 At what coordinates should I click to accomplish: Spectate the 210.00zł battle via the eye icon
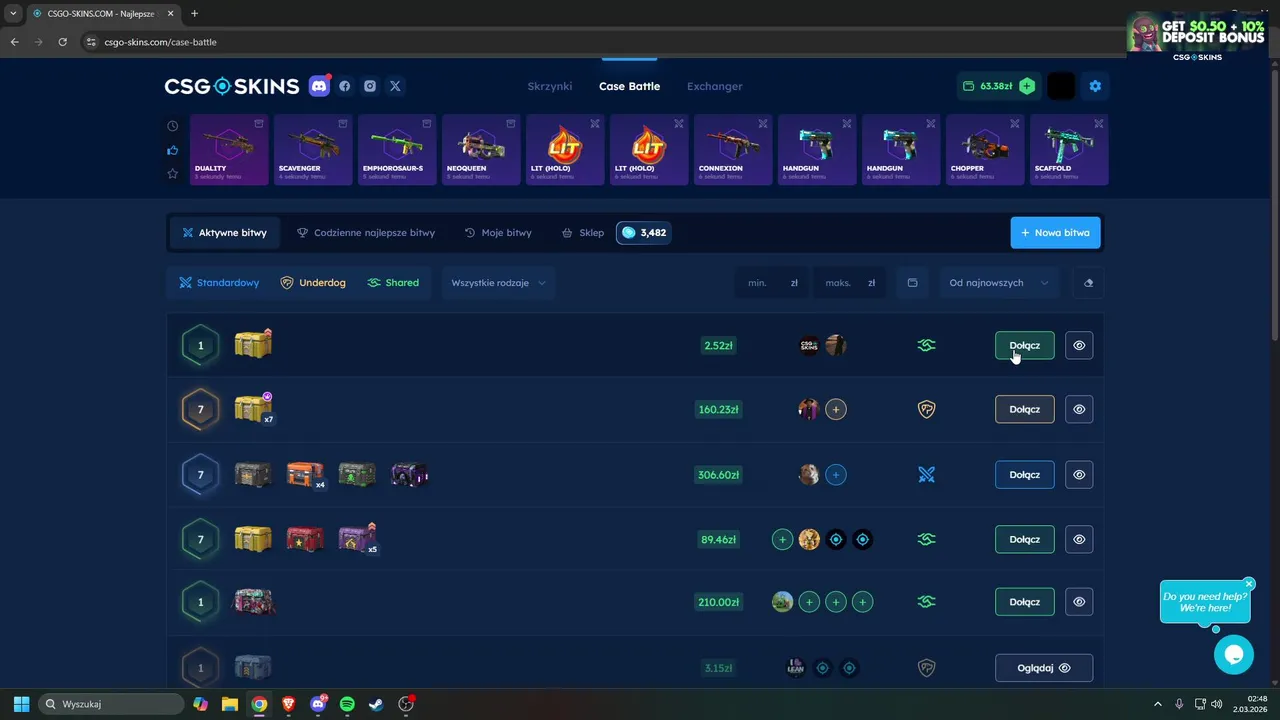coord(1079,602)
